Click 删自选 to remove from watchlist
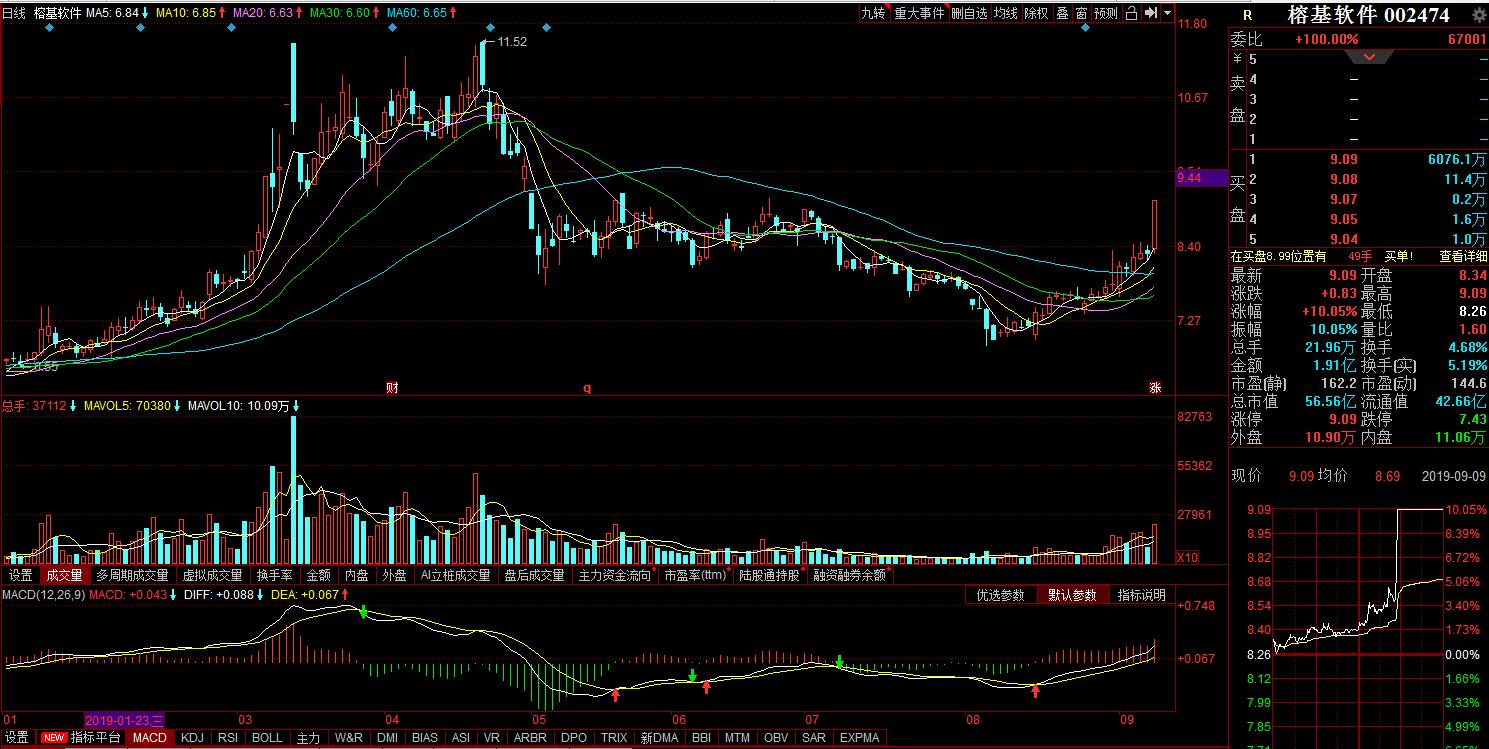This screenshot has width=1489, height=749. coord(969,13)
